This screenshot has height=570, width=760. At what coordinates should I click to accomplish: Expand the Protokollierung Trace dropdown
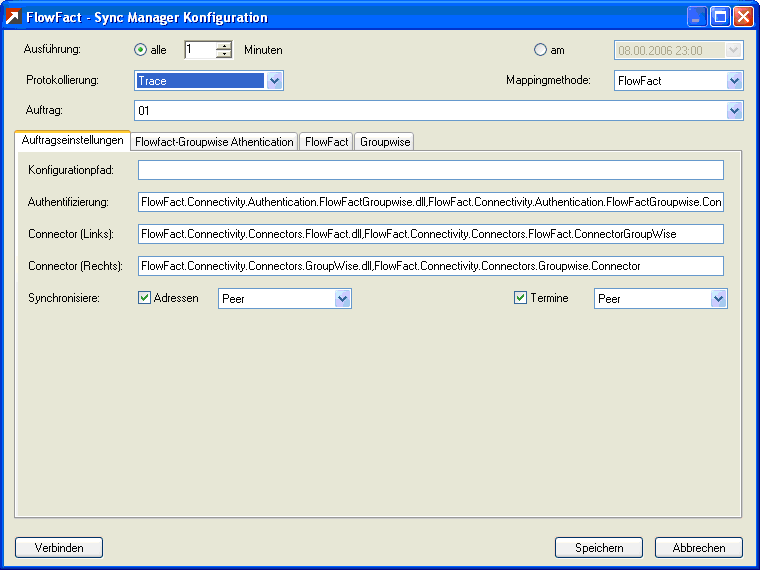275,81
